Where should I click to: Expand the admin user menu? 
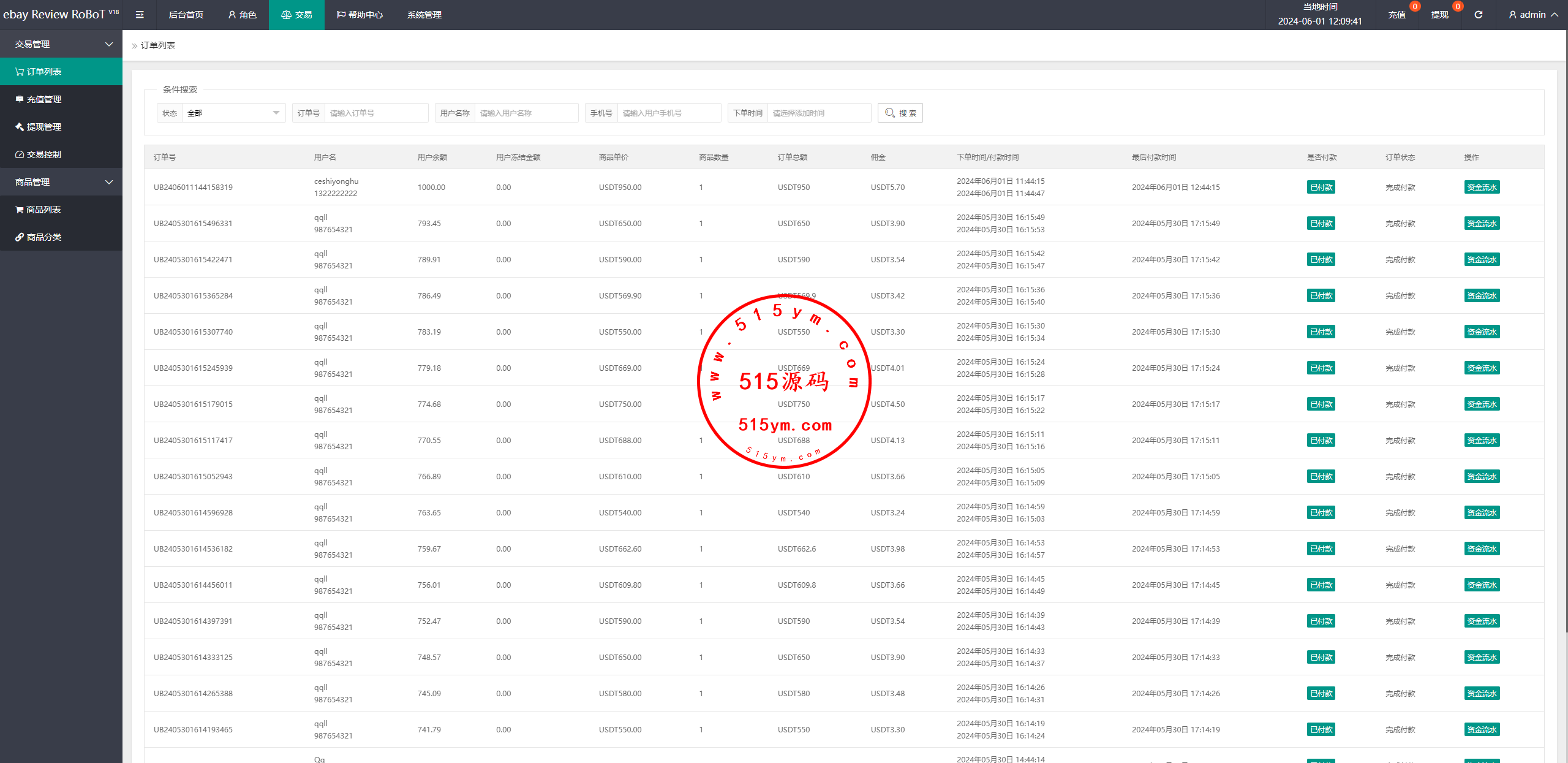[x=1533, y=15]
